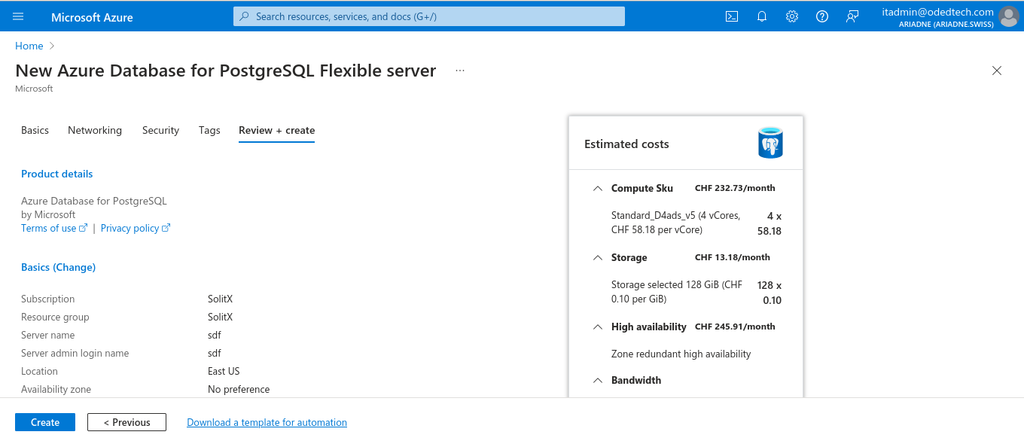
Task: Click the Standard_D4ads_v5 compute description
Action: click(676, 222)
